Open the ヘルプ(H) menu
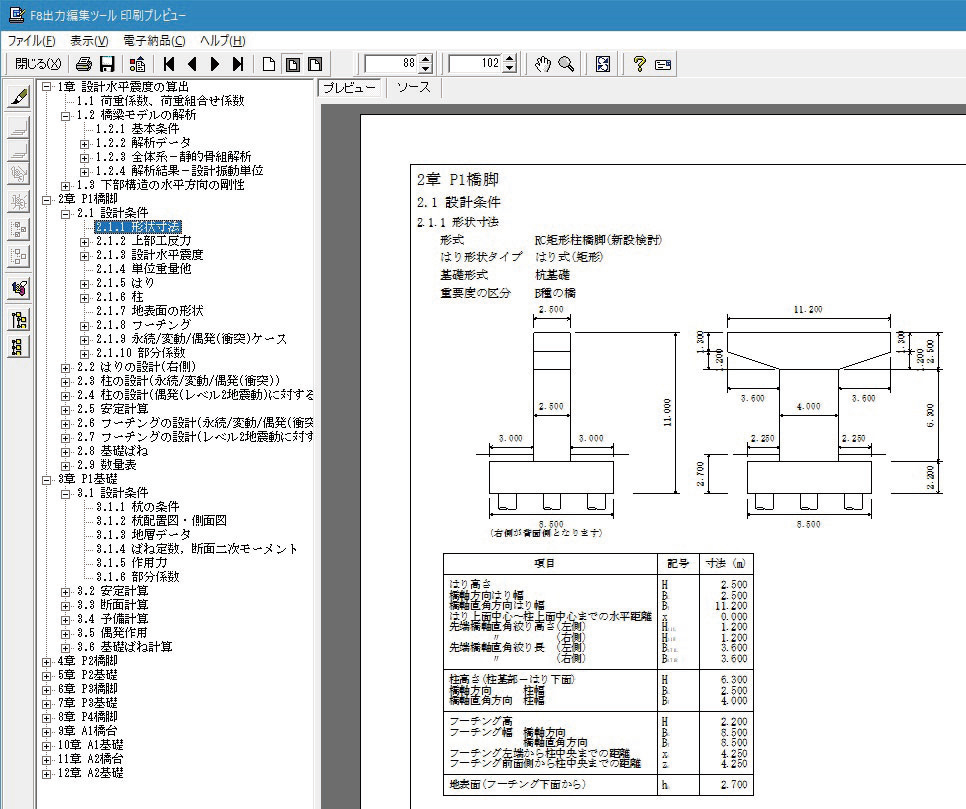The width and height of the screenshot is (966, 809). [222, 41]
